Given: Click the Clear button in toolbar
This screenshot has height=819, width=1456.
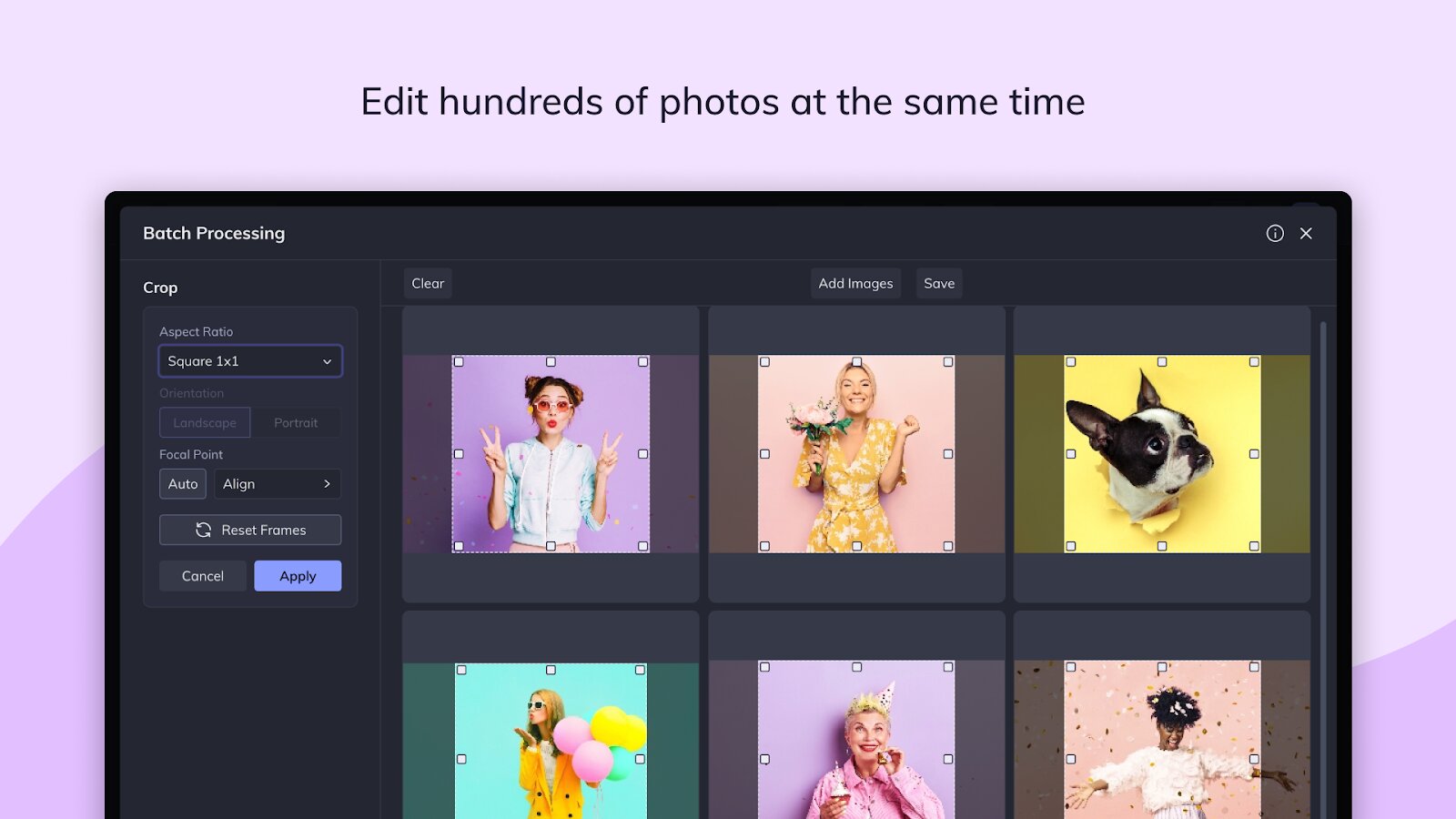Looking at the screenshot, I should 428,283.
